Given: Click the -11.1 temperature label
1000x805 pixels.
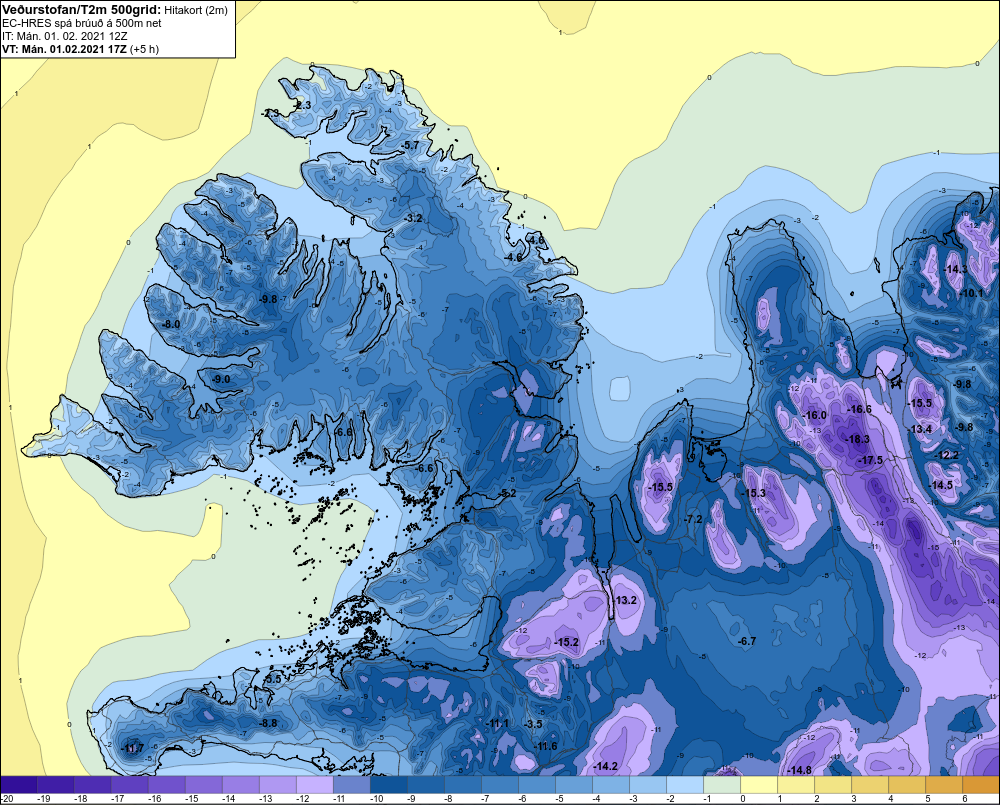Looking at the screenshot, I should click(x=496, y=723).
